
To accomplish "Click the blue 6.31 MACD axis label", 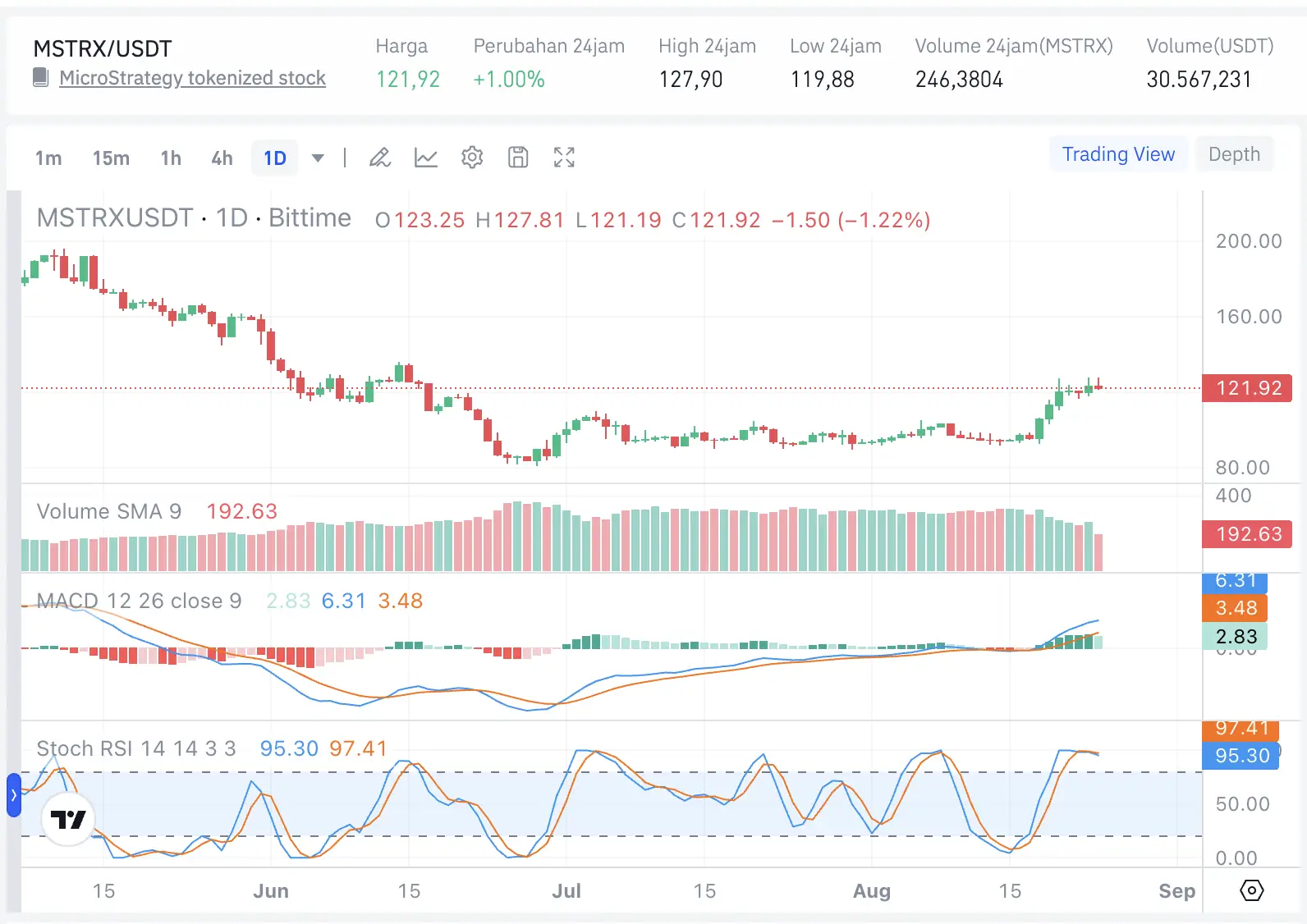I will [1236, 582].
